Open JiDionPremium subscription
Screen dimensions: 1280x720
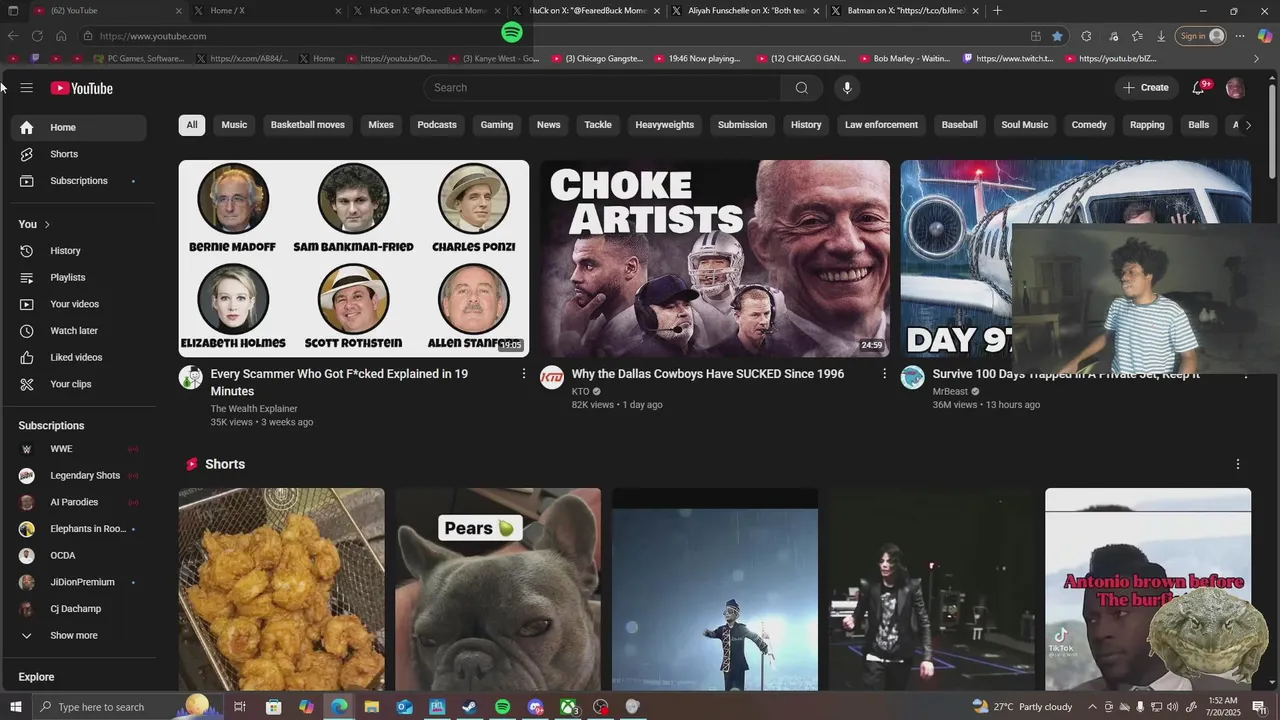[x=78, y=582]
